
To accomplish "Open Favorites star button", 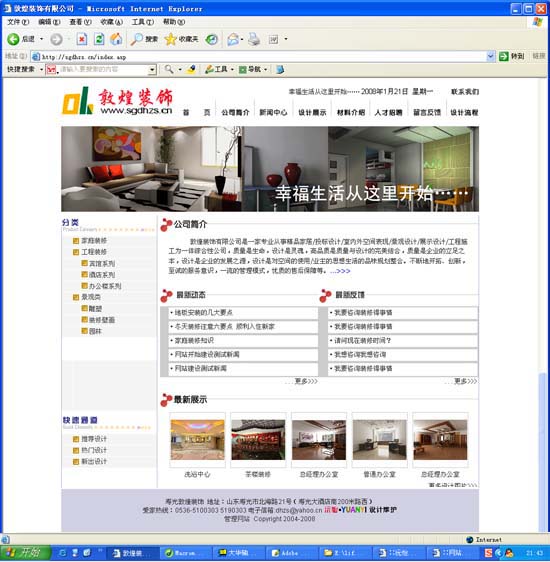I will pos(181,39).
